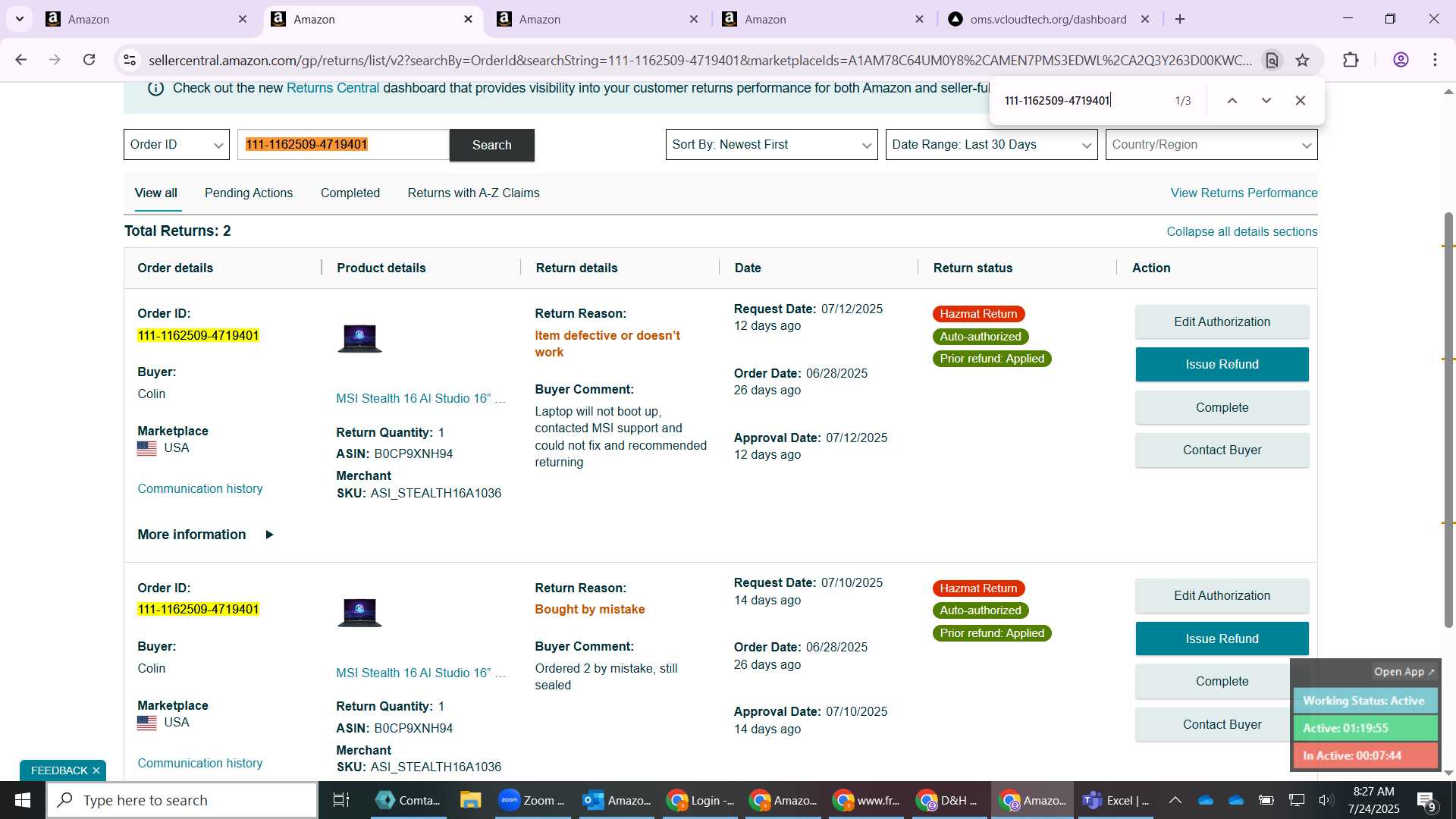Switch to the View all tab
The height and width of the screenshot is (819, 1456).
(156, 193)
